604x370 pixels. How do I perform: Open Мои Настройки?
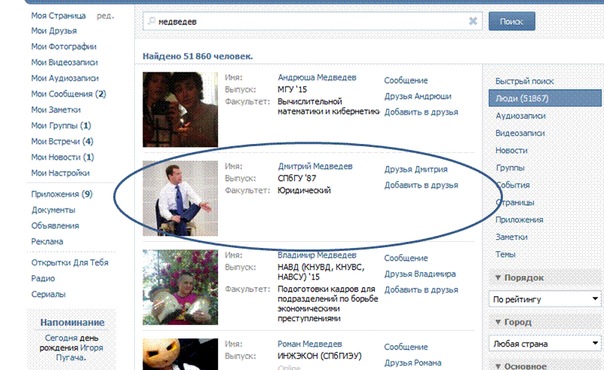point(60,173)
